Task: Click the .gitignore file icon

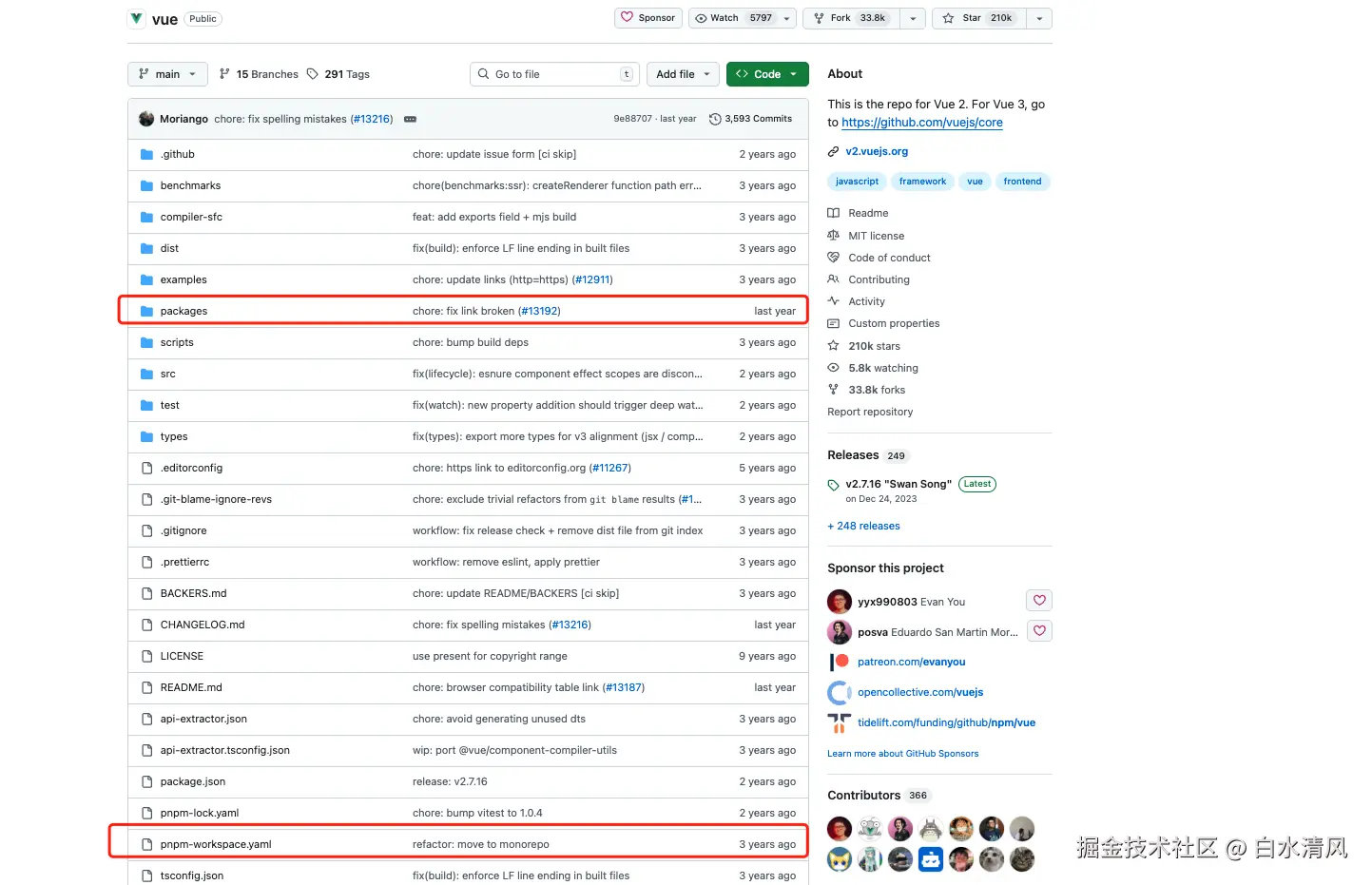Action: [146, 530]
